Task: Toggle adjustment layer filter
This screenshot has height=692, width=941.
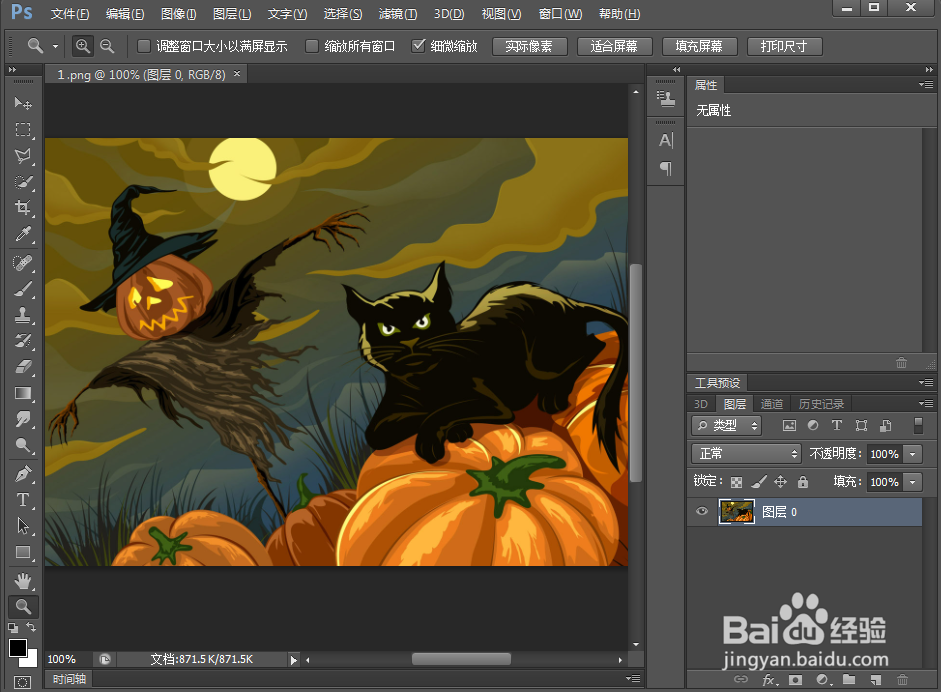Action: point(813,426)
